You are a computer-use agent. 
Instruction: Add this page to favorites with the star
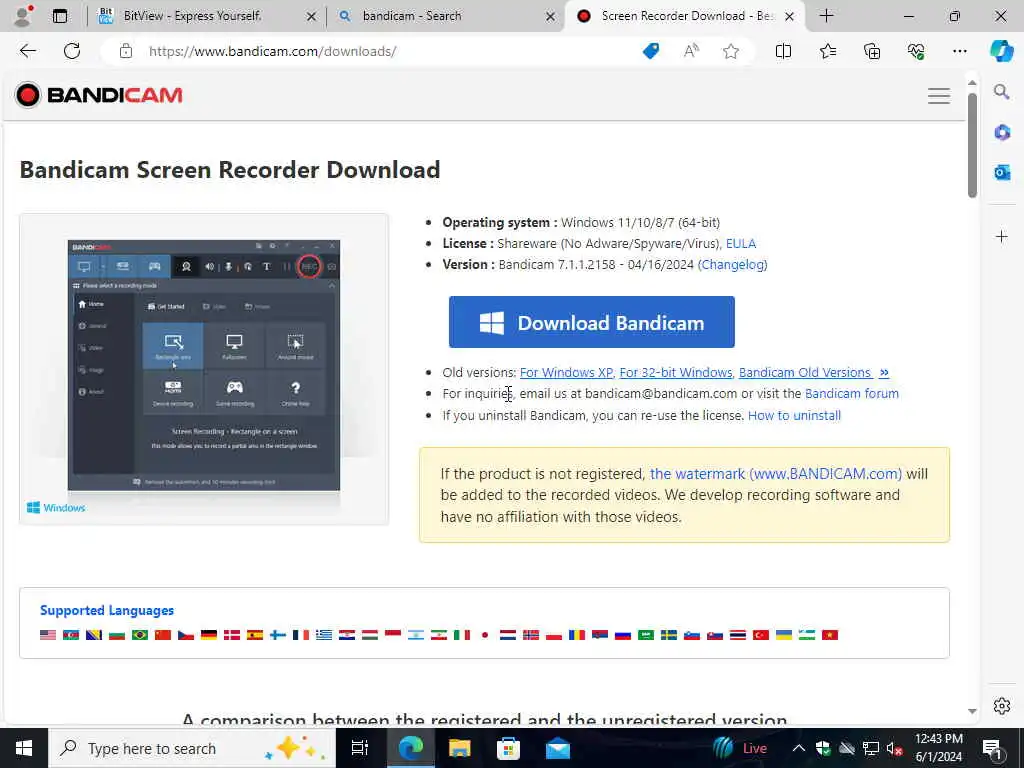[x=731, y=51]
